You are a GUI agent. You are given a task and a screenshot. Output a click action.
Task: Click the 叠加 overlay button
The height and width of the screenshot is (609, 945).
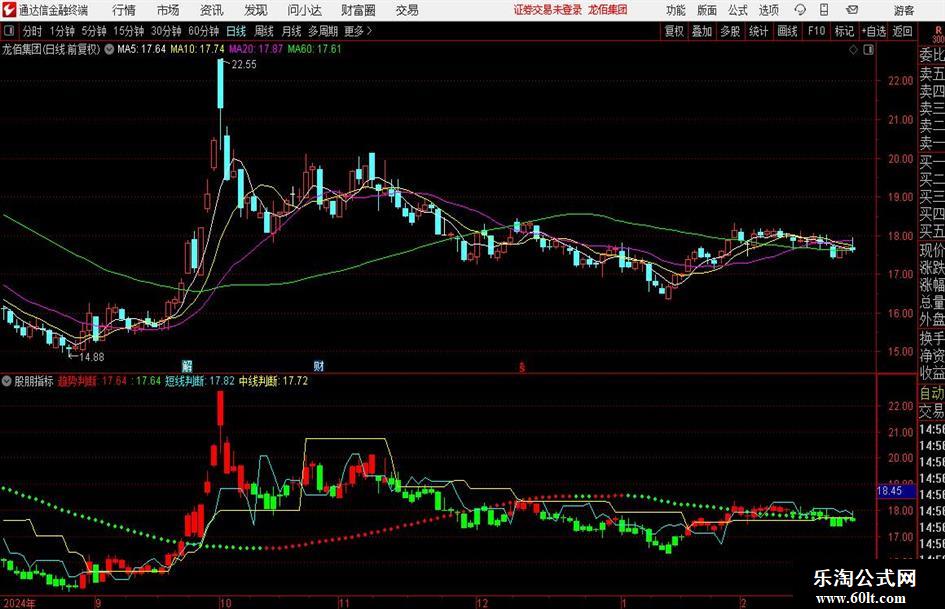pos(702,31)
